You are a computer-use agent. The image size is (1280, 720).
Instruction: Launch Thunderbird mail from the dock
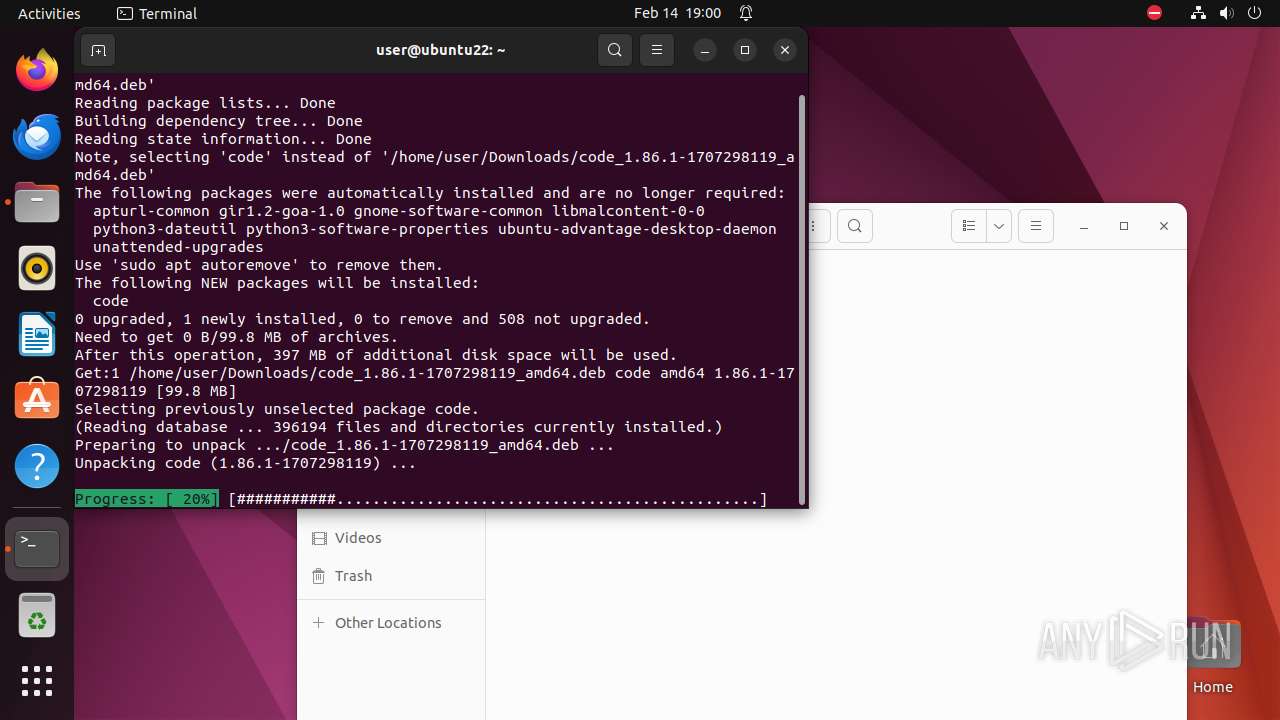[x=37, y=137]
